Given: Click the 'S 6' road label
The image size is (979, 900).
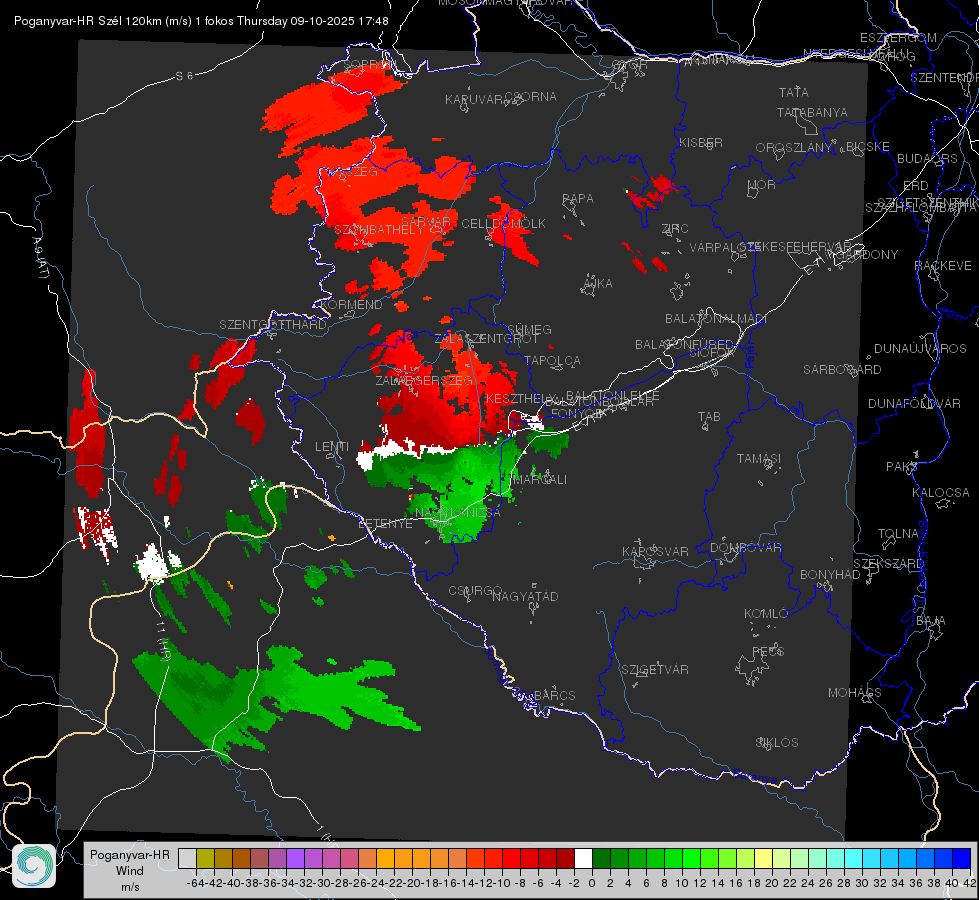Looking at the screenshot, I should pos(184,76).
